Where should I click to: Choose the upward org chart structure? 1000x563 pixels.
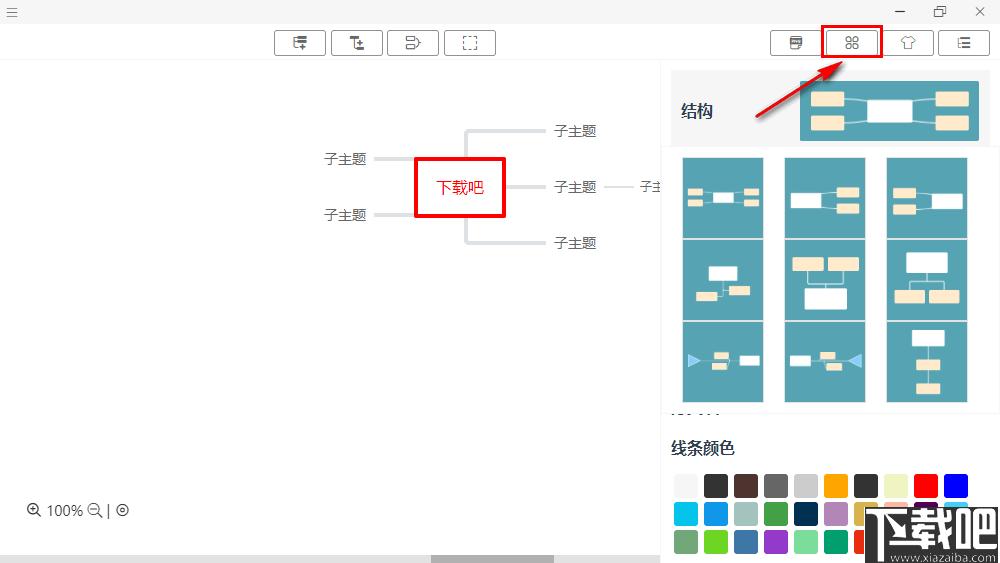tap(825, 280)
